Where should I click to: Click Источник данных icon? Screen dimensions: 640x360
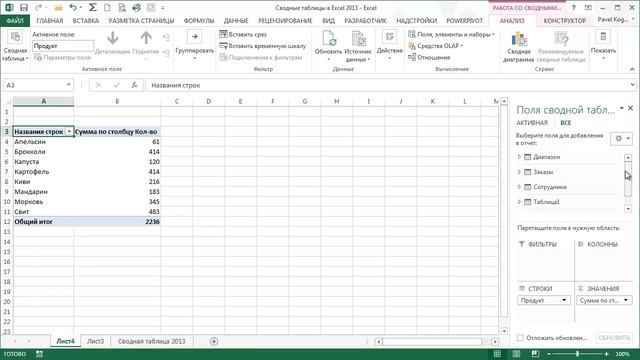358,39
